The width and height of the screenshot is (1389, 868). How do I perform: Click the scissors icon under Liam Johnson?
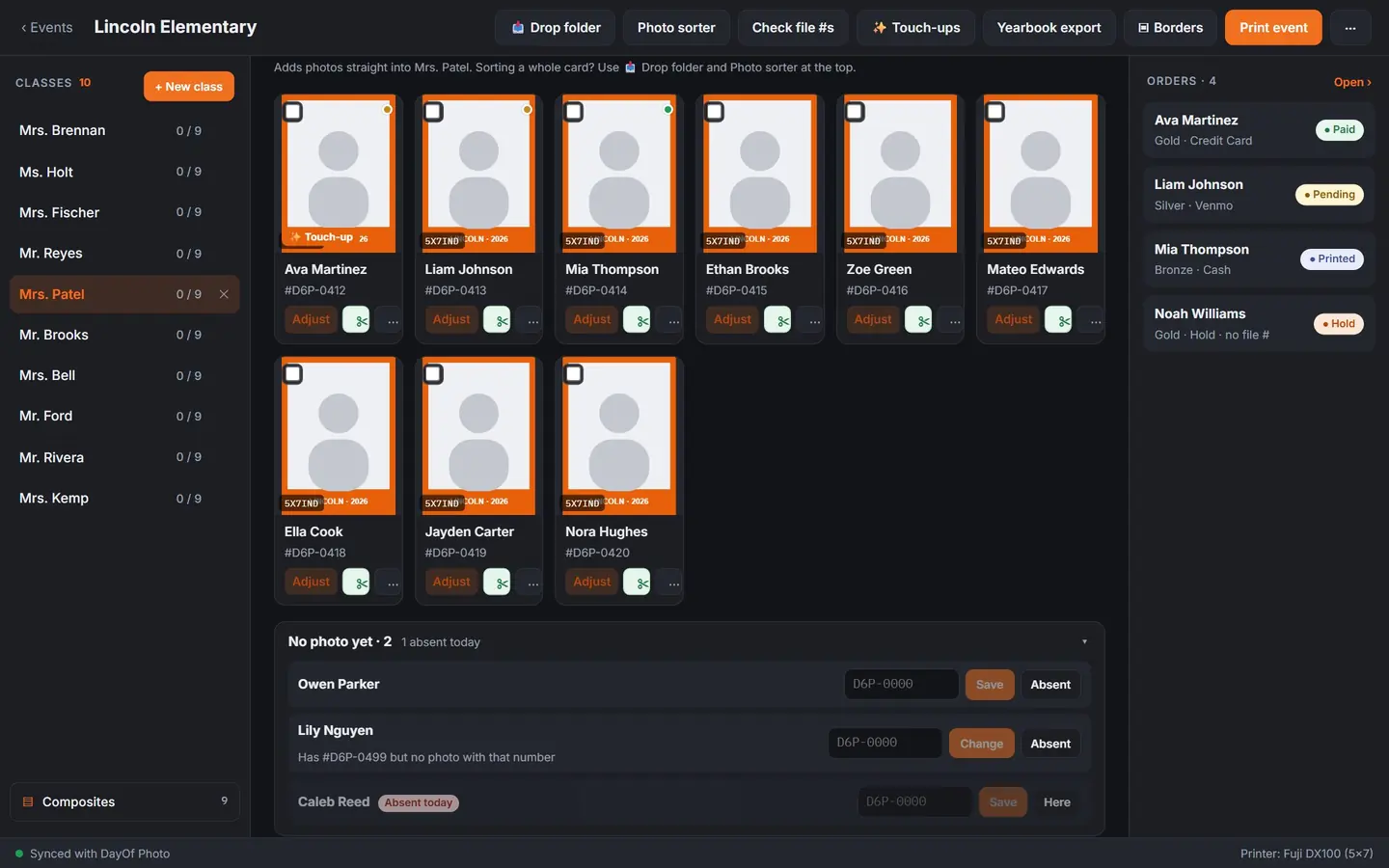click(x=497, y=320)
